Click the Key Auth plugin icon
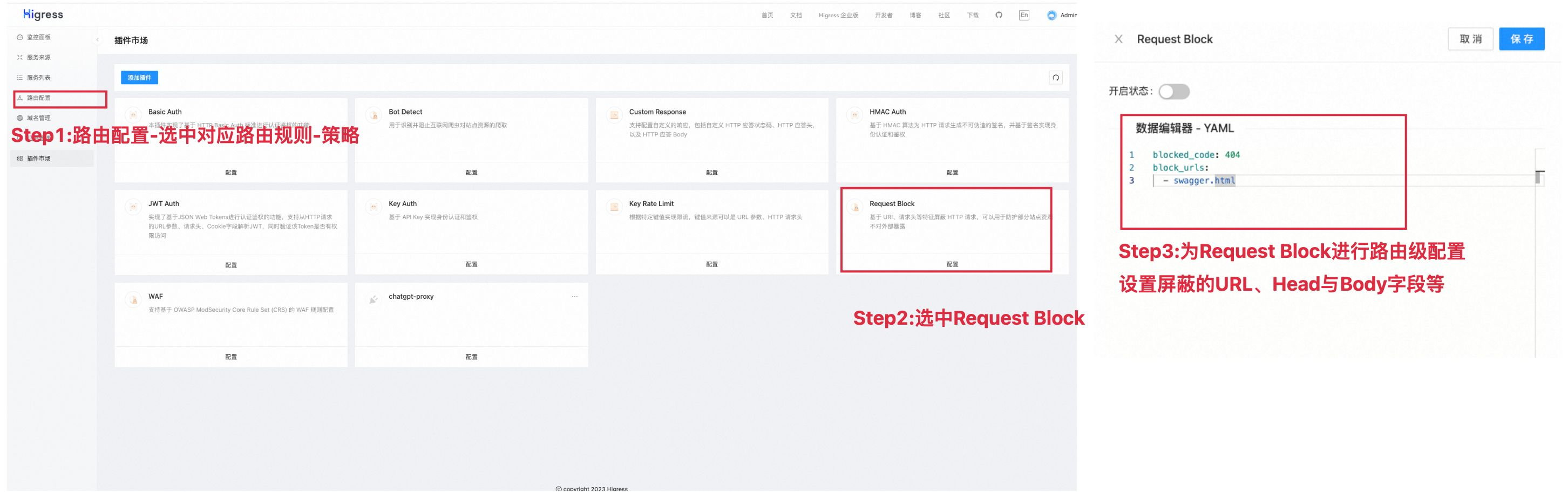The image size is (1568, 493). click(374, 207)
